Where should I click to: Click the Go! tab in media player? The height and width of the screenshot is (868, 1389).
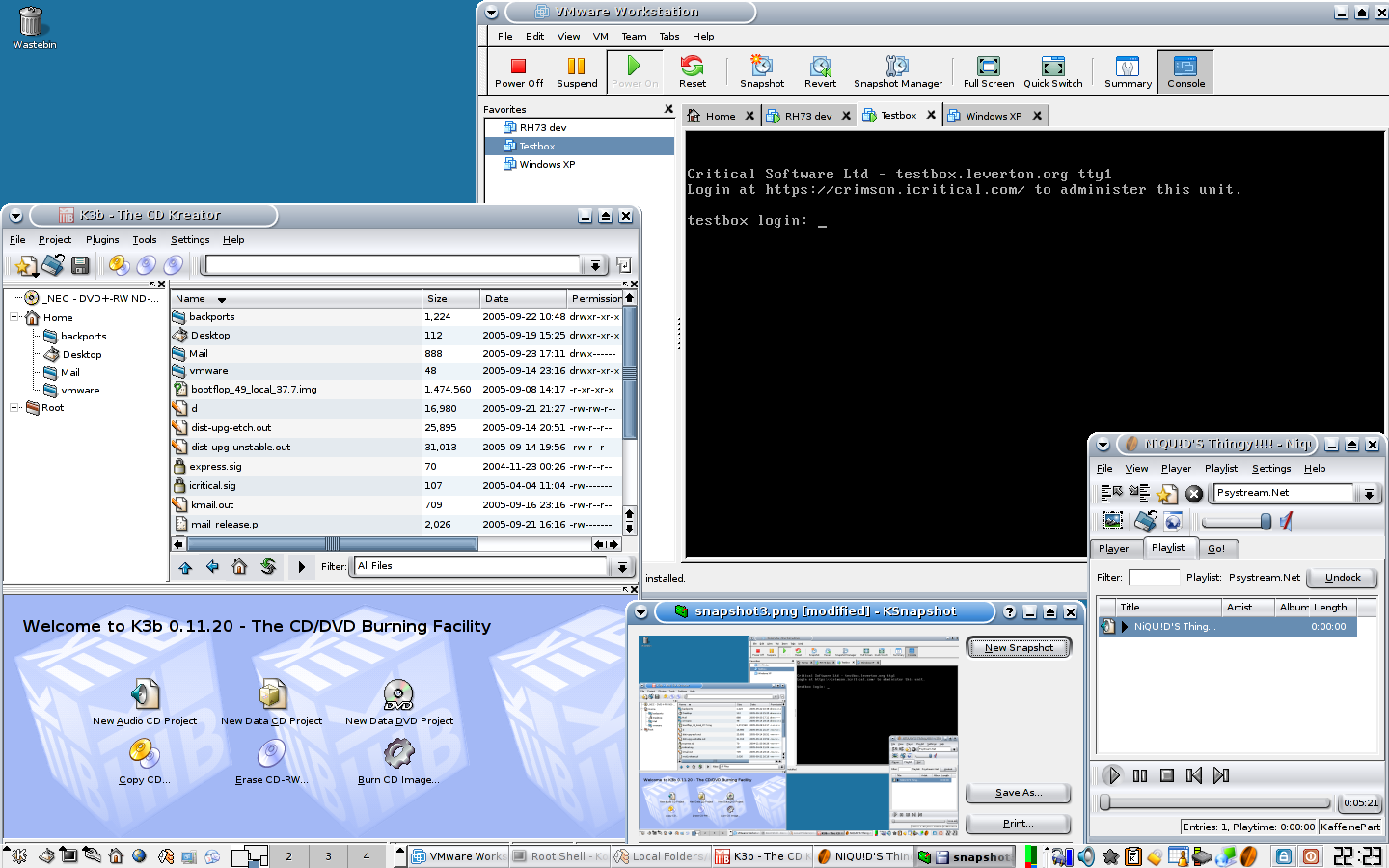[1216, 549]
